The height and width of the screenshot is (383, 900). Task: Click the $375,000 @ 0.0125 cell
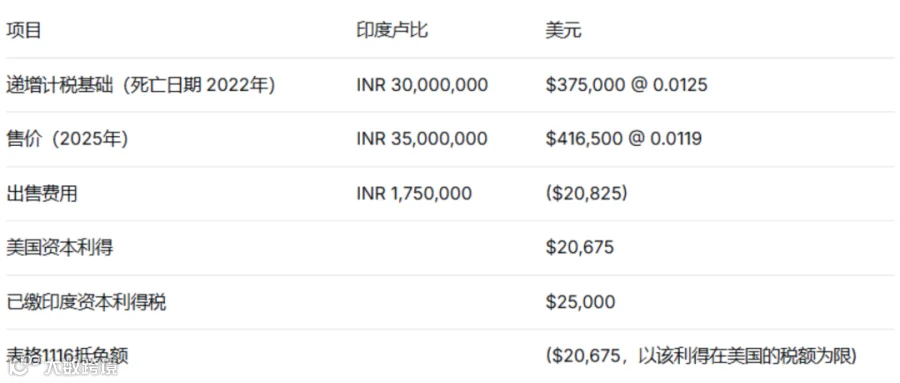626,85
